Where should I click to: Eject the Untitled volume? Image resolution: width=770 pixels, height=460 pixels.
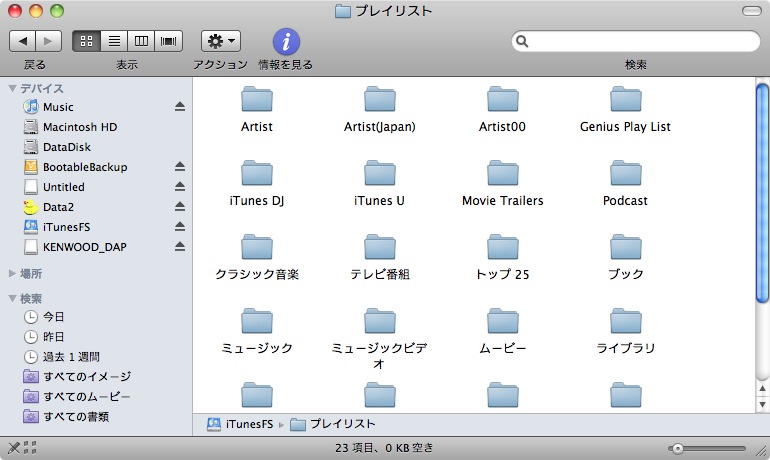point(180,187)
